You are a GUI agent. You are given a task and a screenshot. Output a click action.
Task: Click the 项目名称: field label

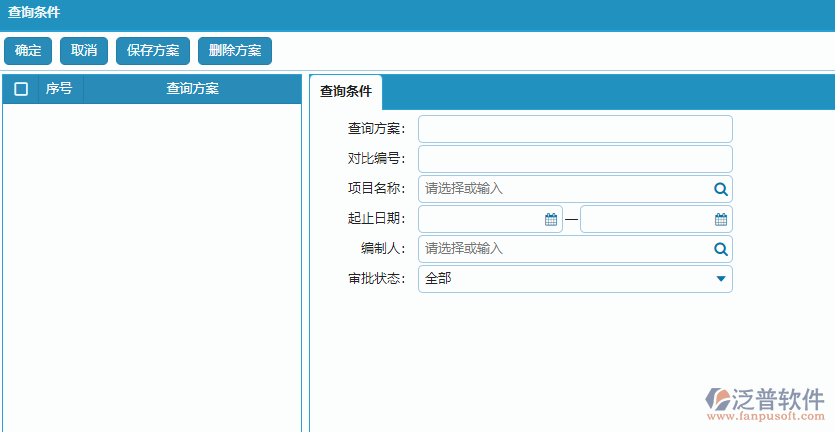click(x=376, y=189)
